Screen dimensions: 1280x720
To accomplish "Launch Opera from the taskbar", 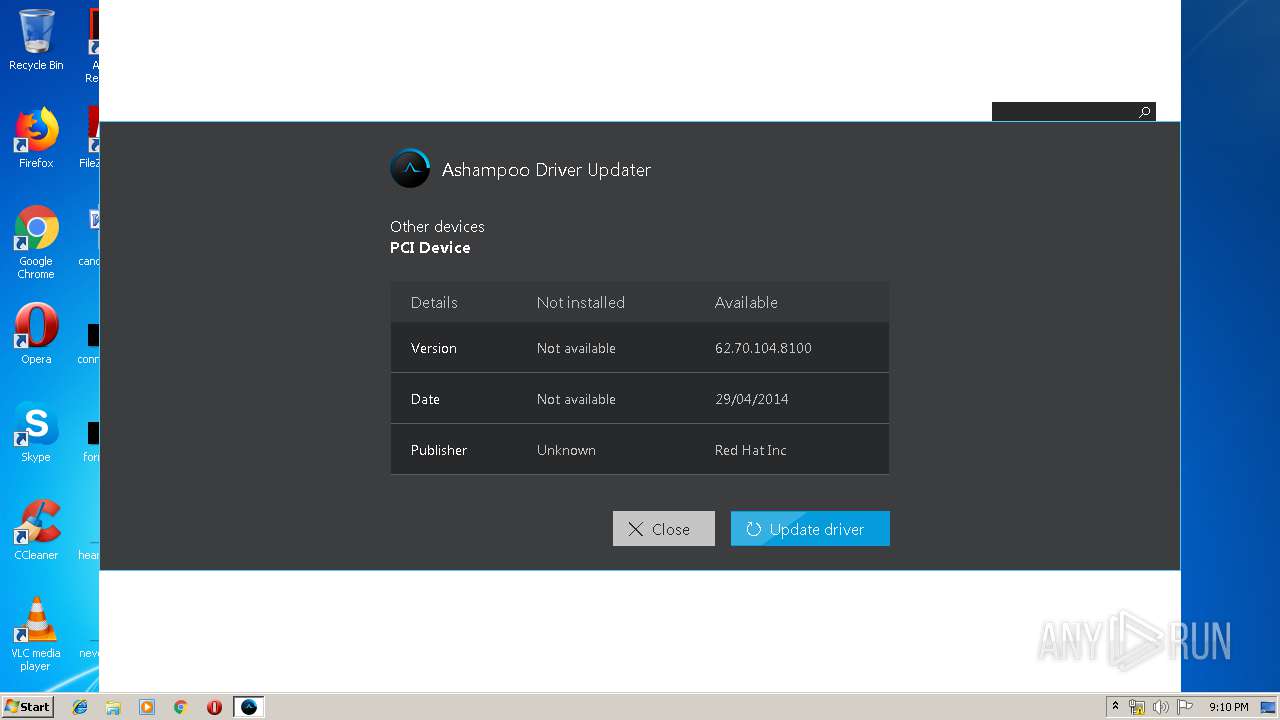I will (214, 707).
